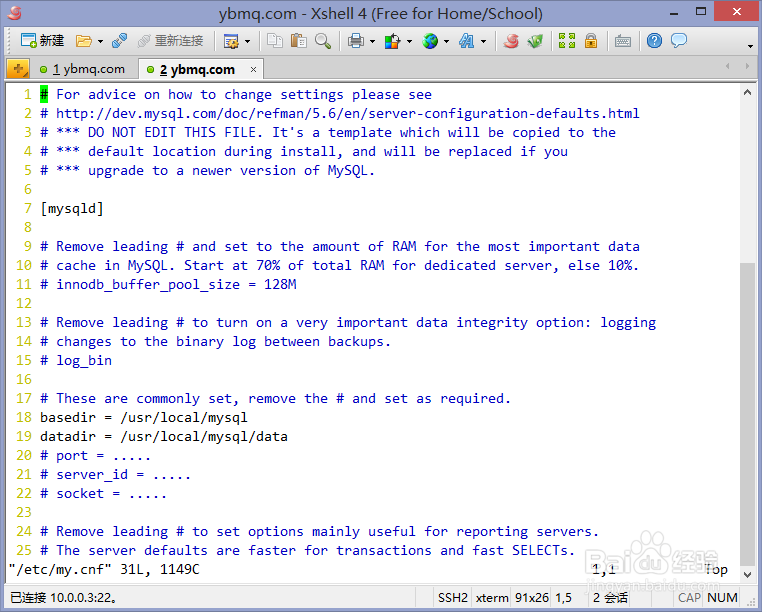Click the print icon
This screenshot has width=762, height=612.
[x=356, y=41]
